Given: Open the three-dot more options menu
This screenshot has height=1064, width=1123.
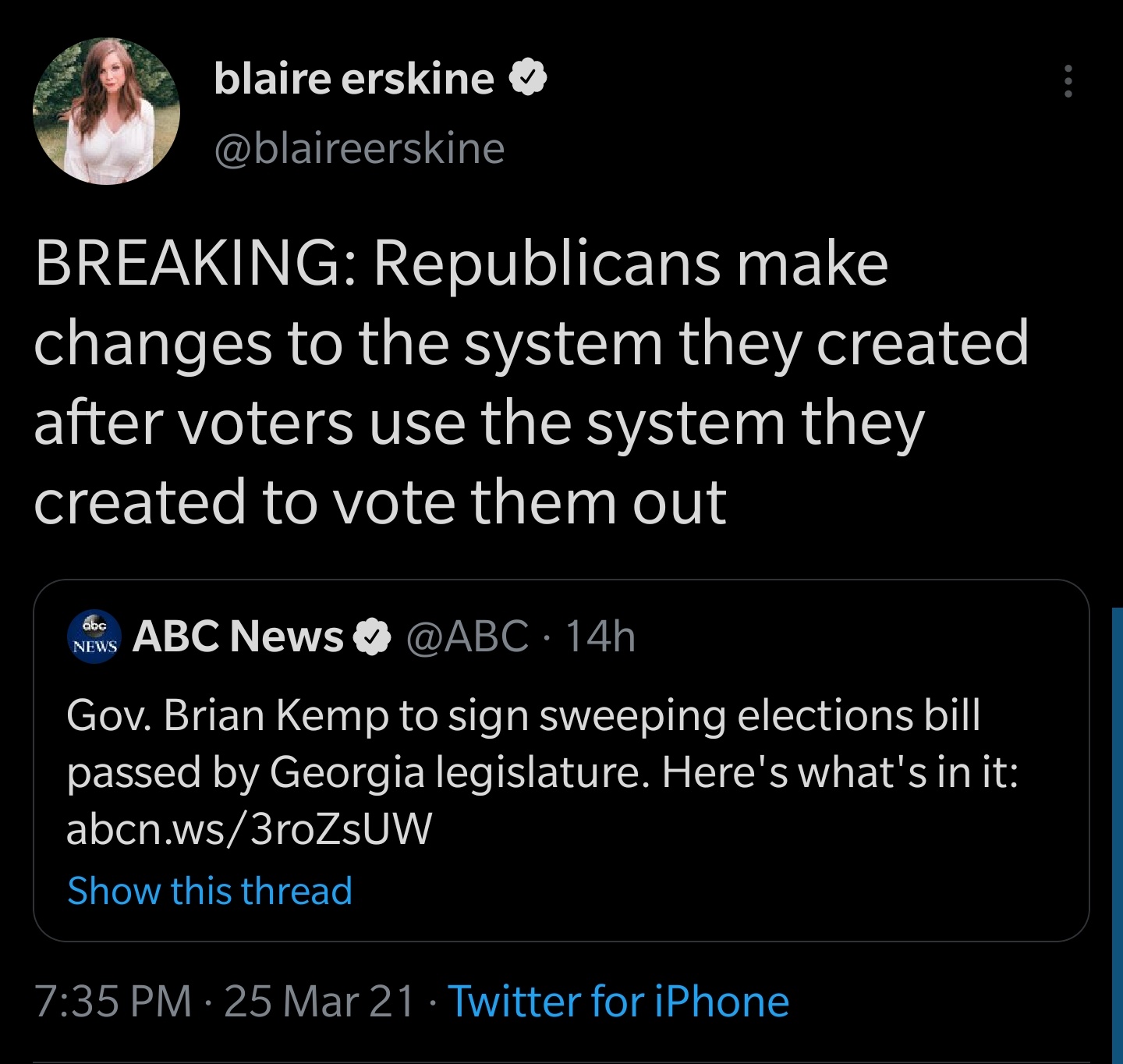Looking at the screenshot, I should coord(1068,81).
